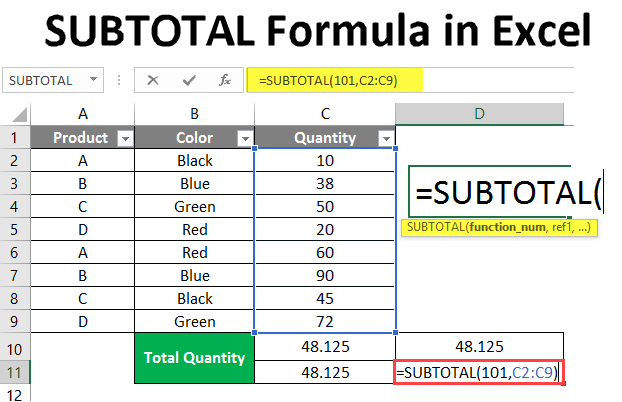Select the Blue cell in row 7
Screen dimensions: 622x402
pos(194,276)
